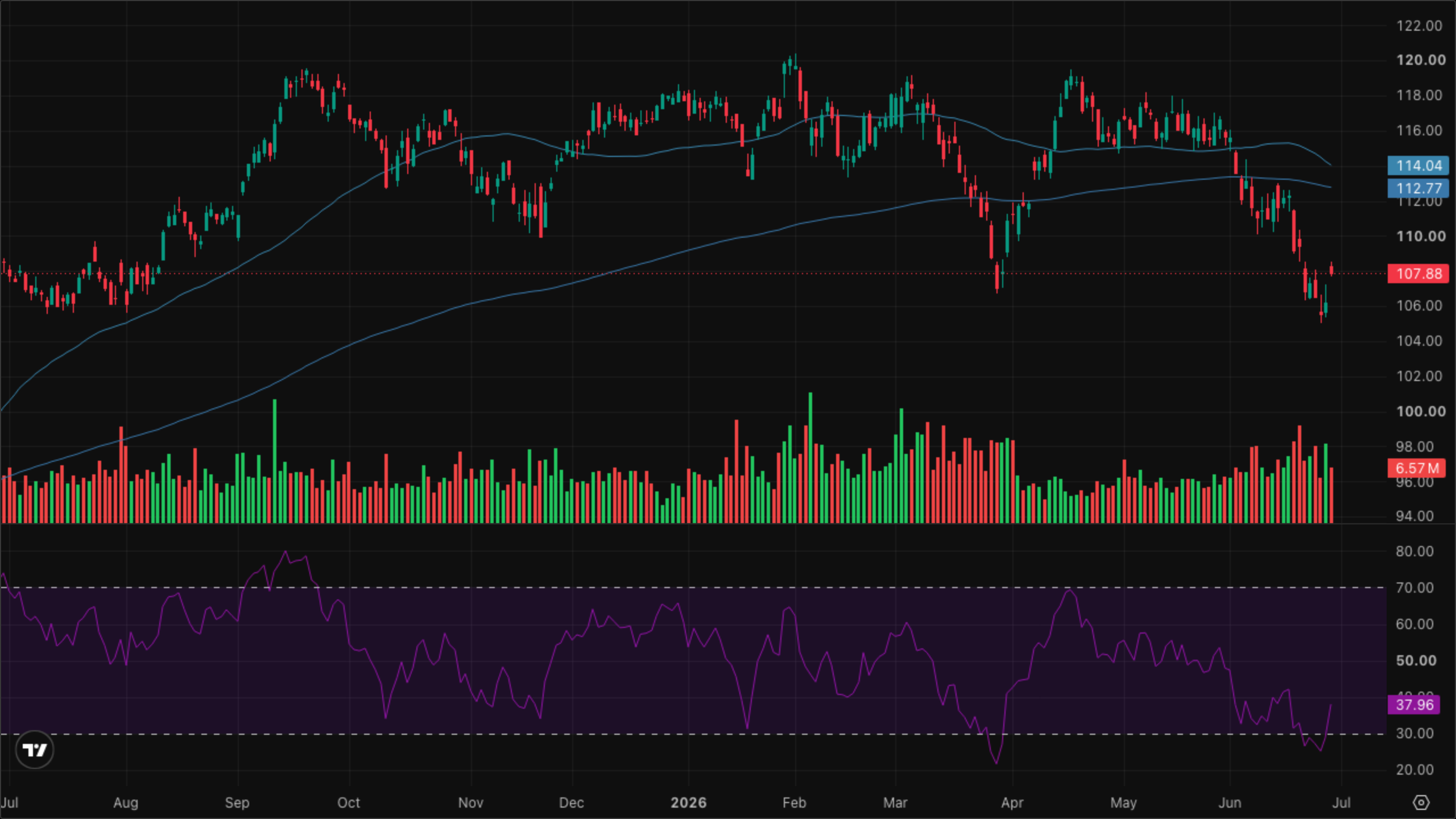Viewport: 1456px width, 819px height.
Task: Click the last red candlestick at right
Action: (x=1331, y=270)
